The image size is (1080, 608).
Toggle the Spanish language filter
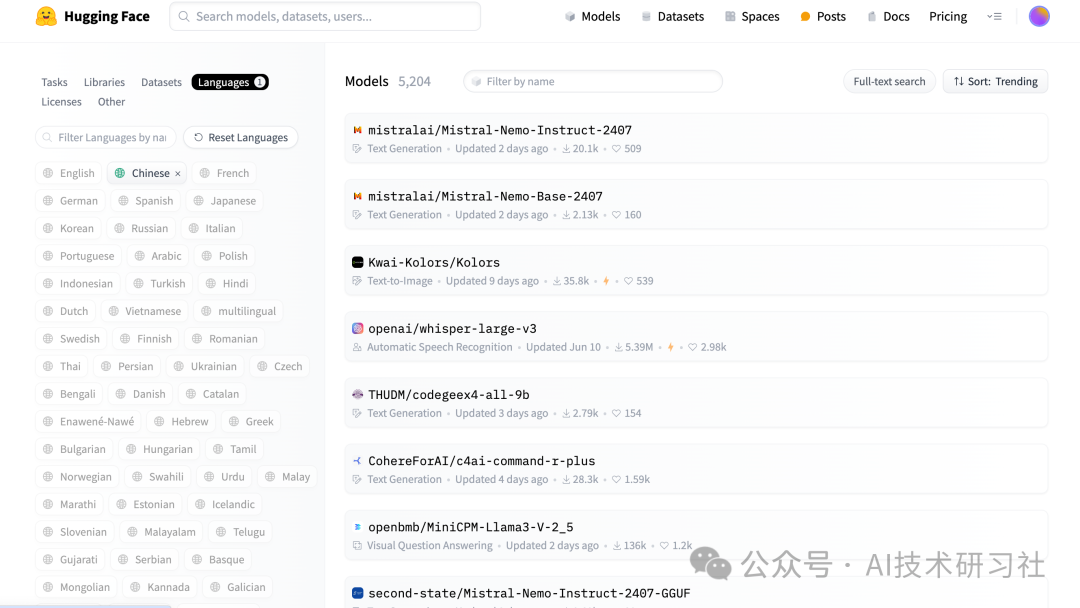(146, 200)
